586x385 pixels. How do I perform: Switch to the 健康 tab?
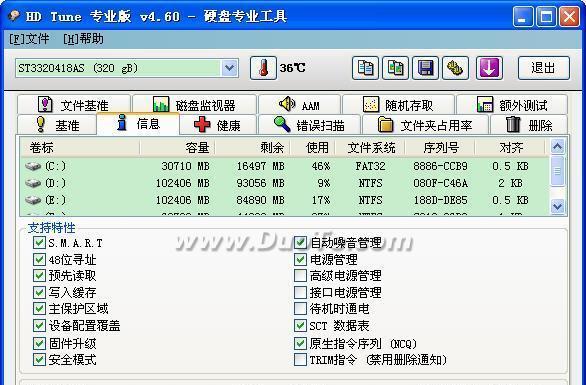[x=218, y=125]
